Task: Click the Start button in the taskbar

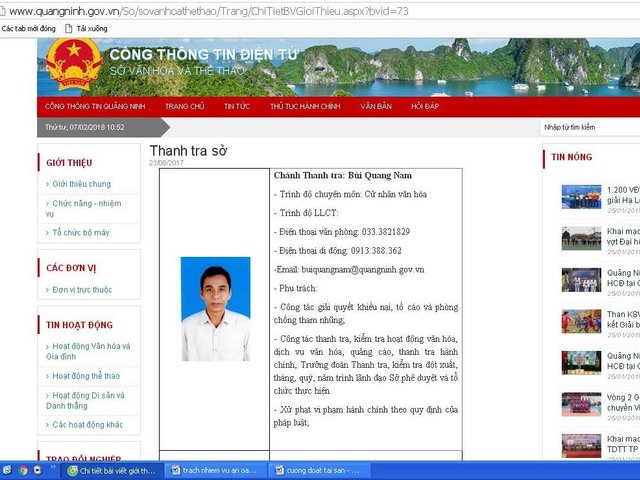Action: 7,470
